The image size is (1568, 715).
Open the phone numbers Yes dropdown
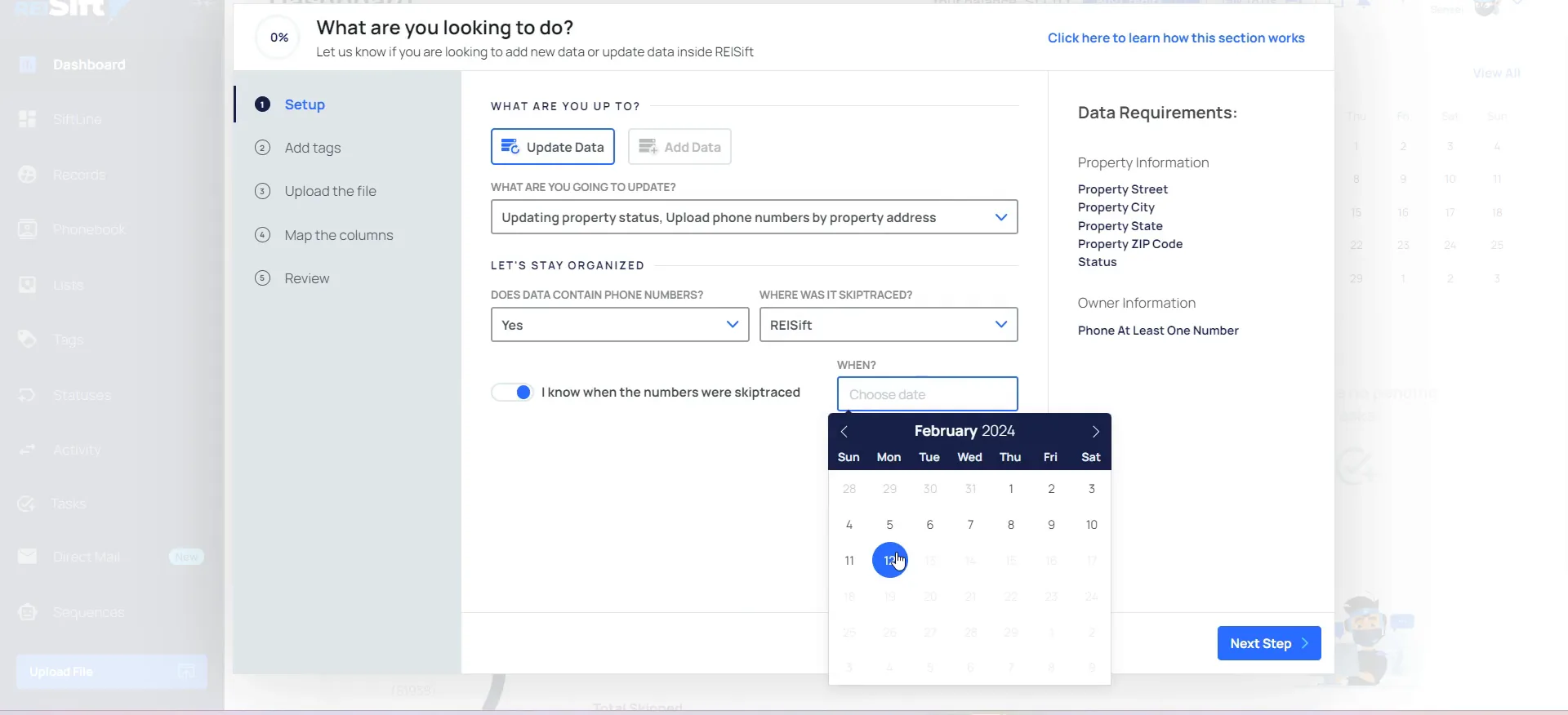[620, 325]
